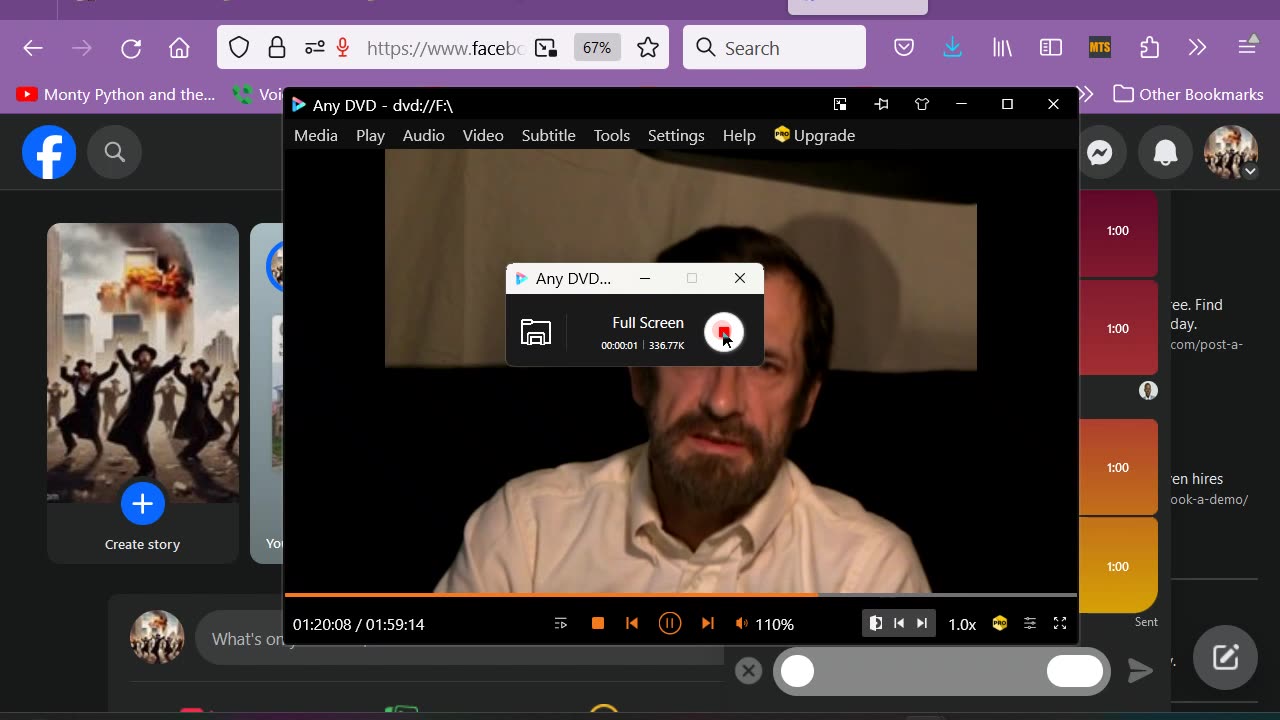Screen dimensions: 1280x720
Task: Open the recordings folder icon in recorder popup
Action: (536, 332)
